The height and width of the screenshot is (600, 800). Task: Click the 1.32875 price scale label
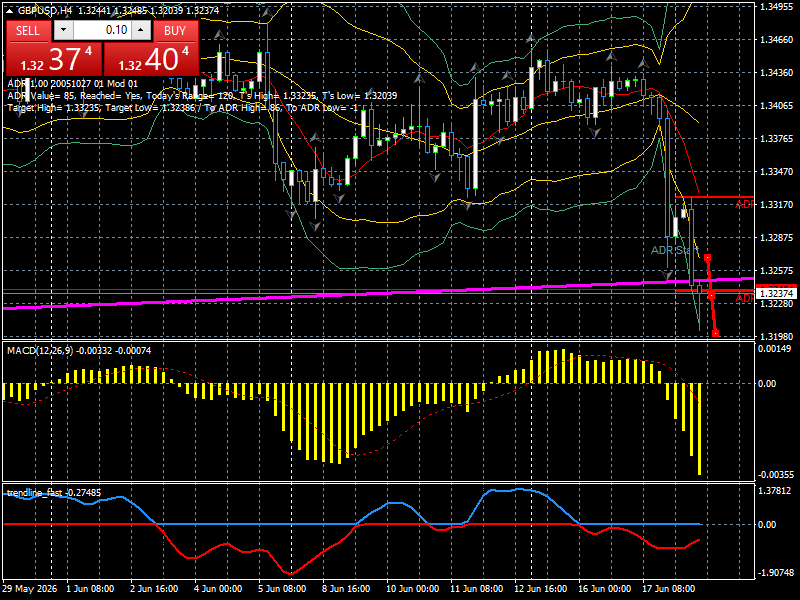click(x=777, y=238)
